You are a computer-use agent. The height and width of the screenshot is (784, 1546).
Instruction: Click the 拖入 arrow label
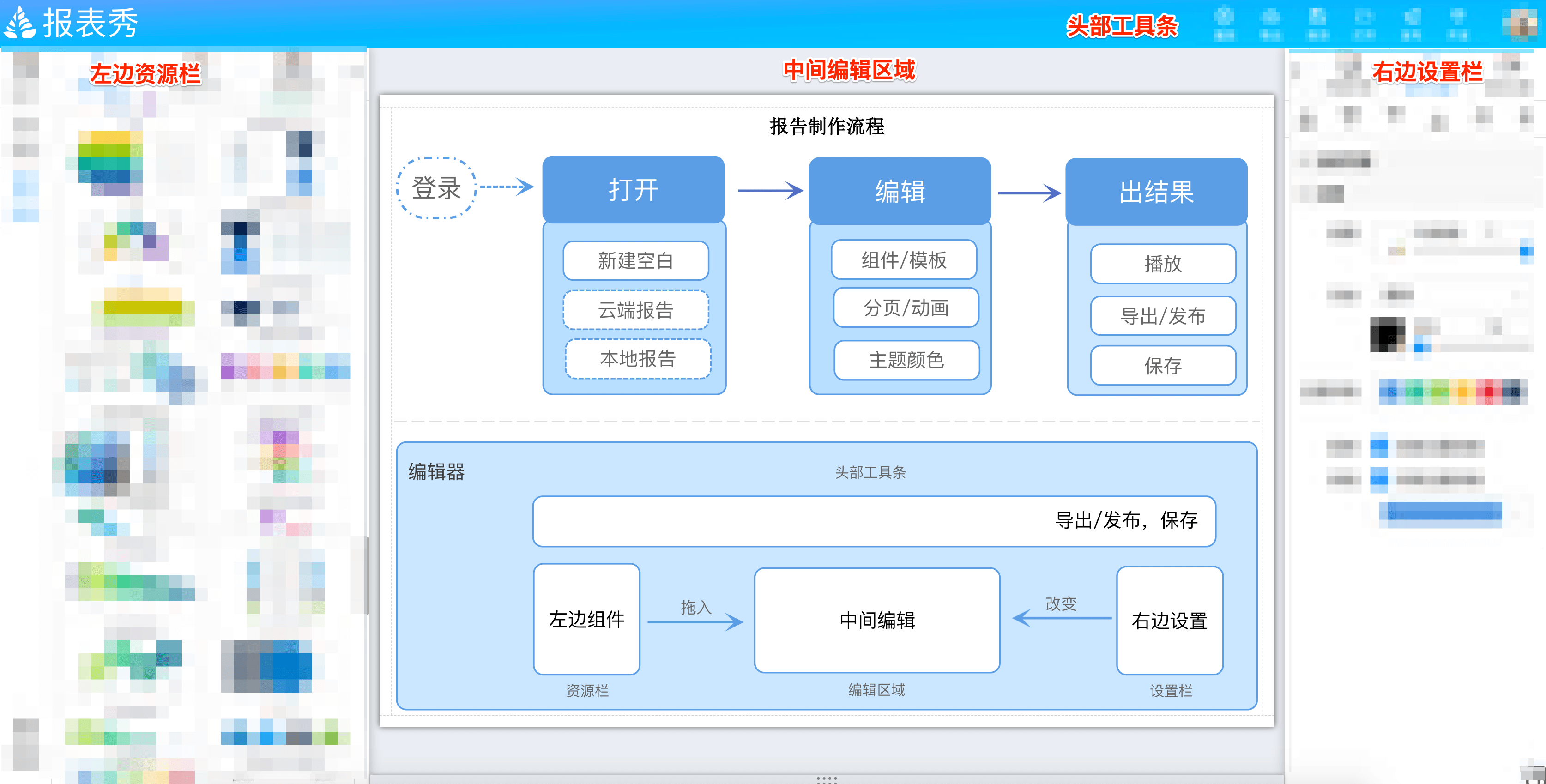pos(695,608)
